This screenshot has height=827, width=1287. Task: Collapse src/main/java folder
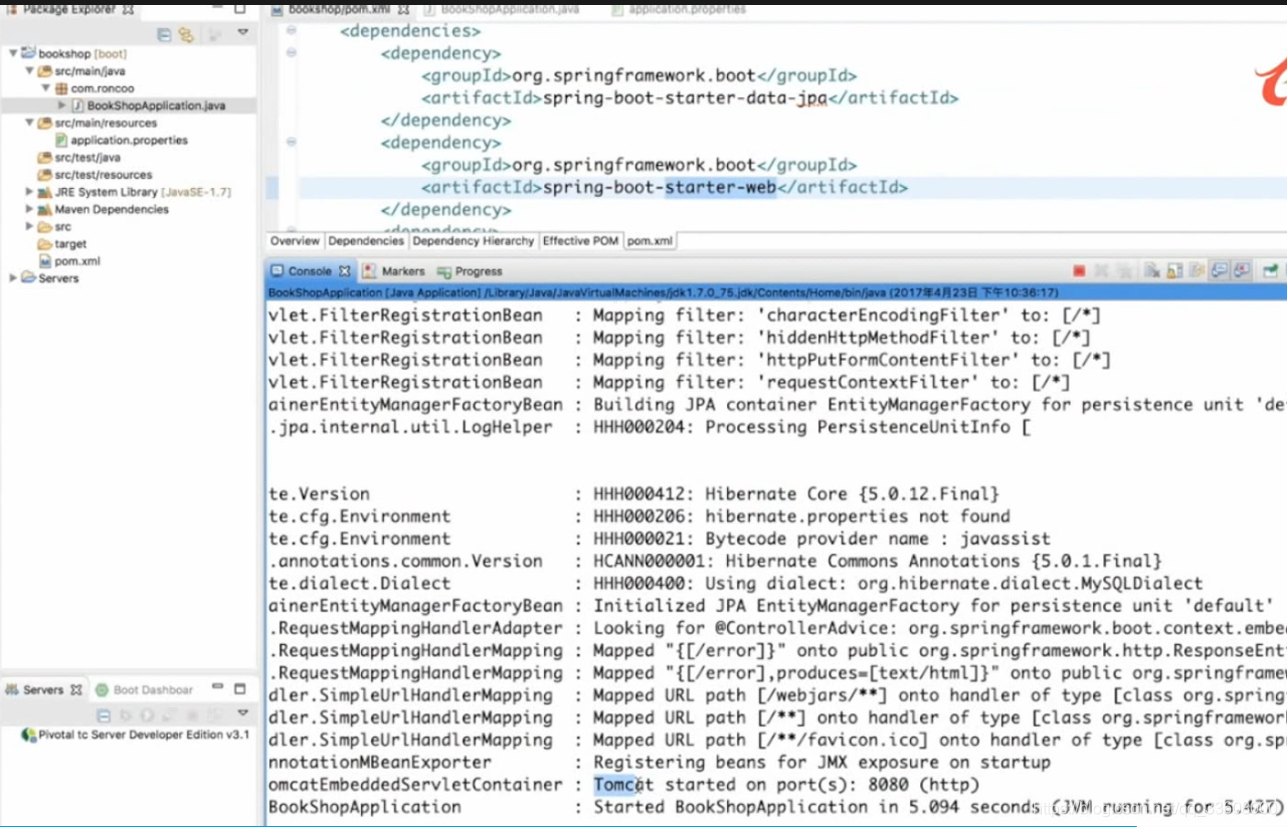29,71
